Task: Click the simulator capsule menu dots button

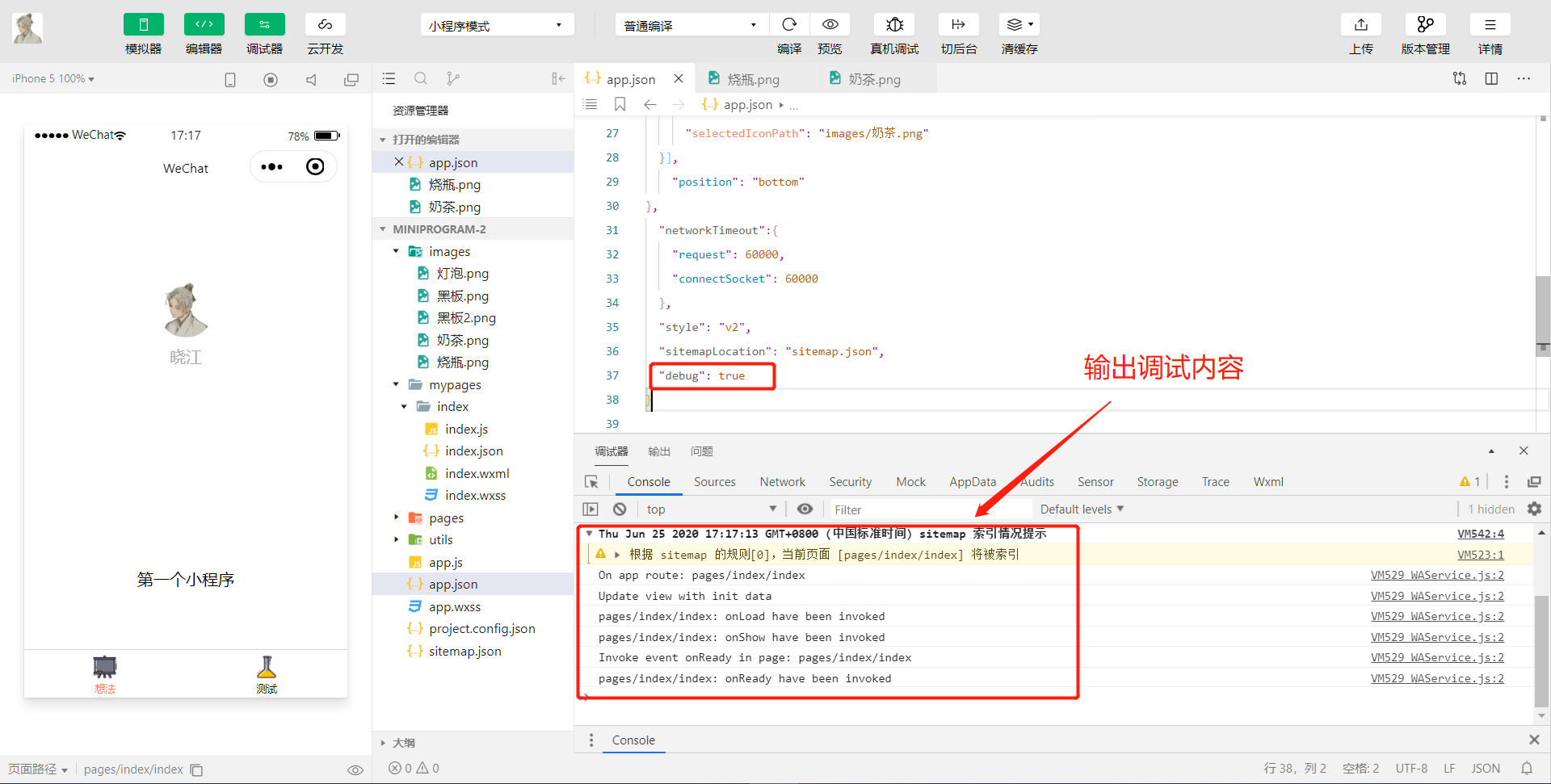Action: point(272,167)
